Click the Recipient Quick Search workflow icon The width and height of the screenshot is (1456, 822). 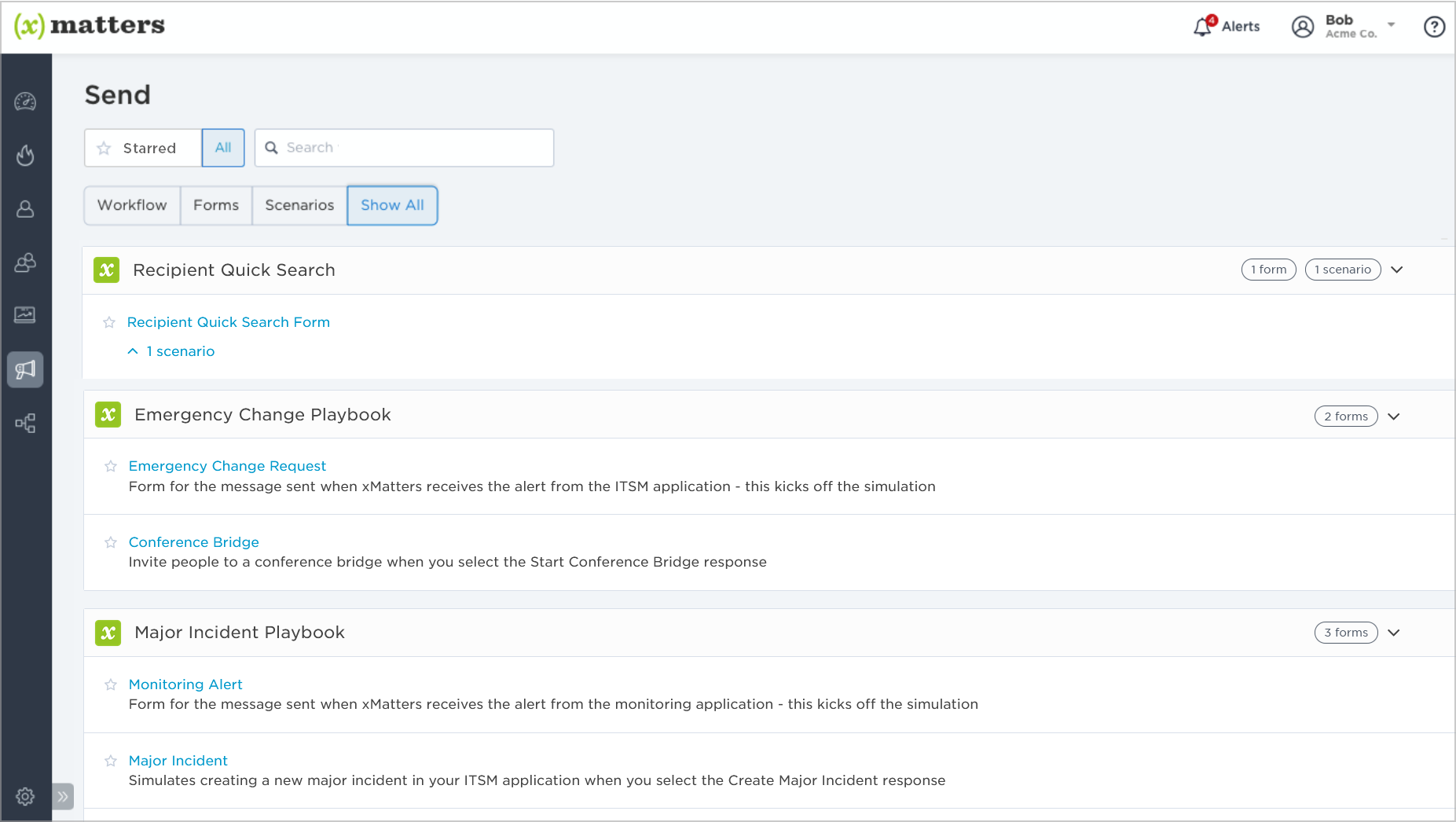(106, 270)
